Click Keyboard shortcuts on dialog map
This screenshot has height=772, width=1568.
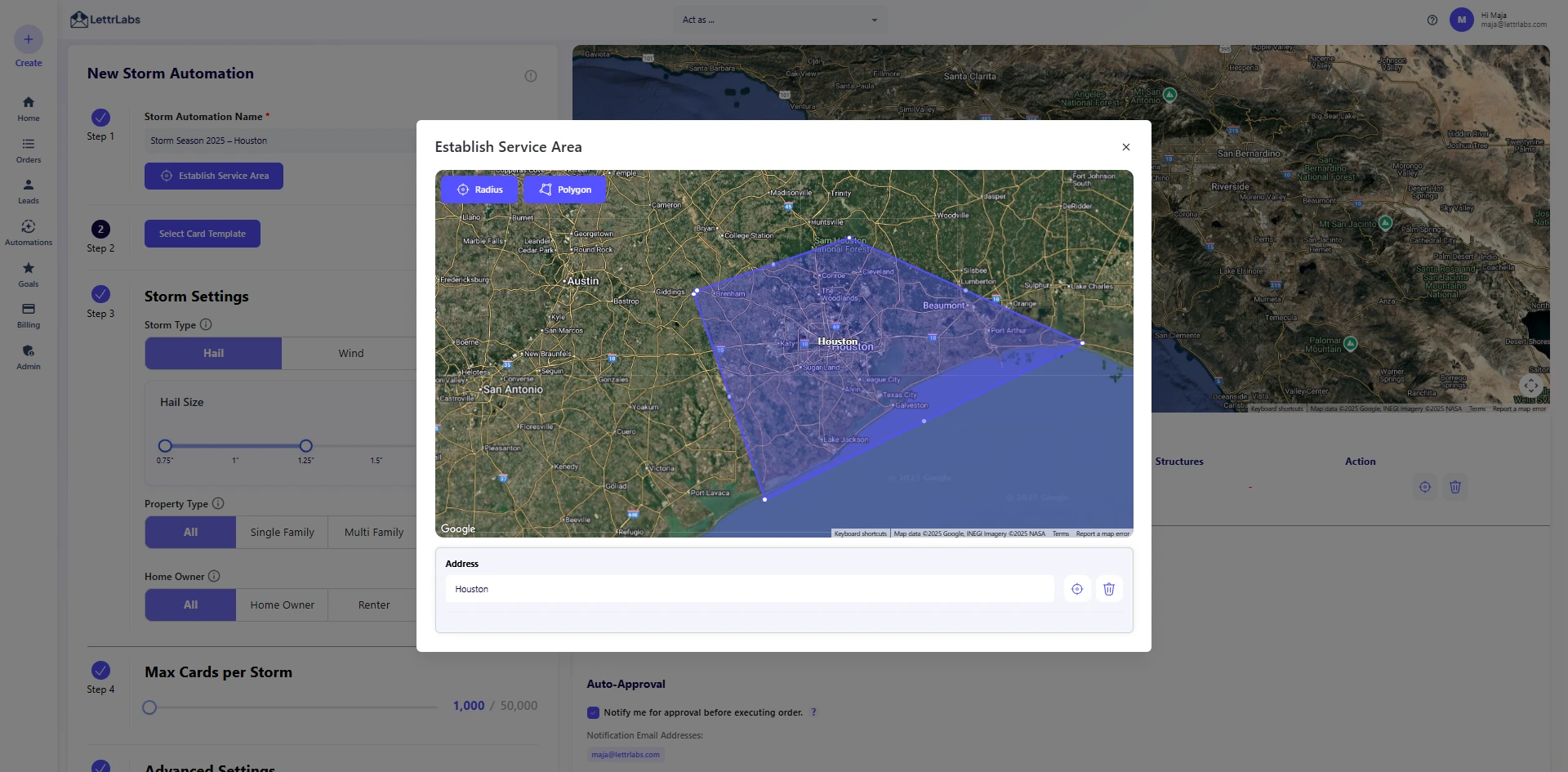tap(860, 533)
